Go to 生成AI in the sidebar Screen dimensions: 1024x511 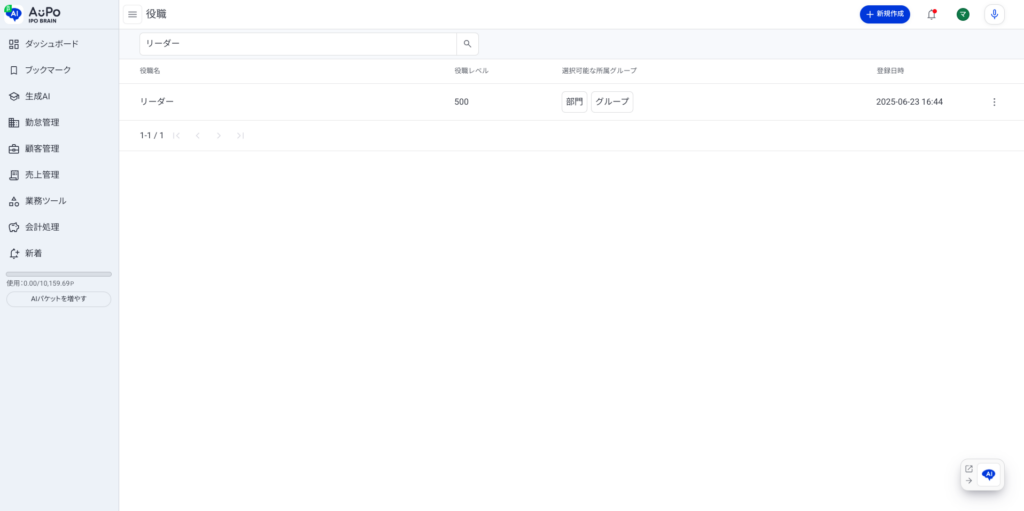pos(37,96)
